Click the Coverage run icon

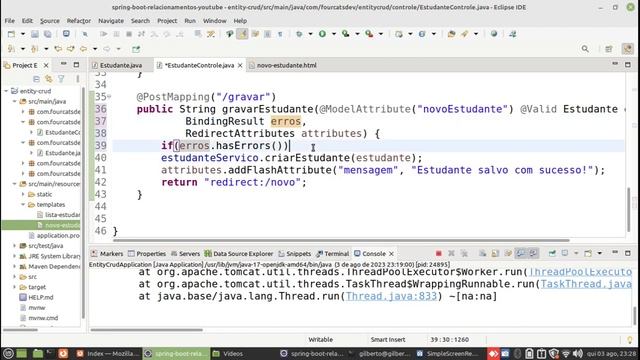(x=346, y=34)
